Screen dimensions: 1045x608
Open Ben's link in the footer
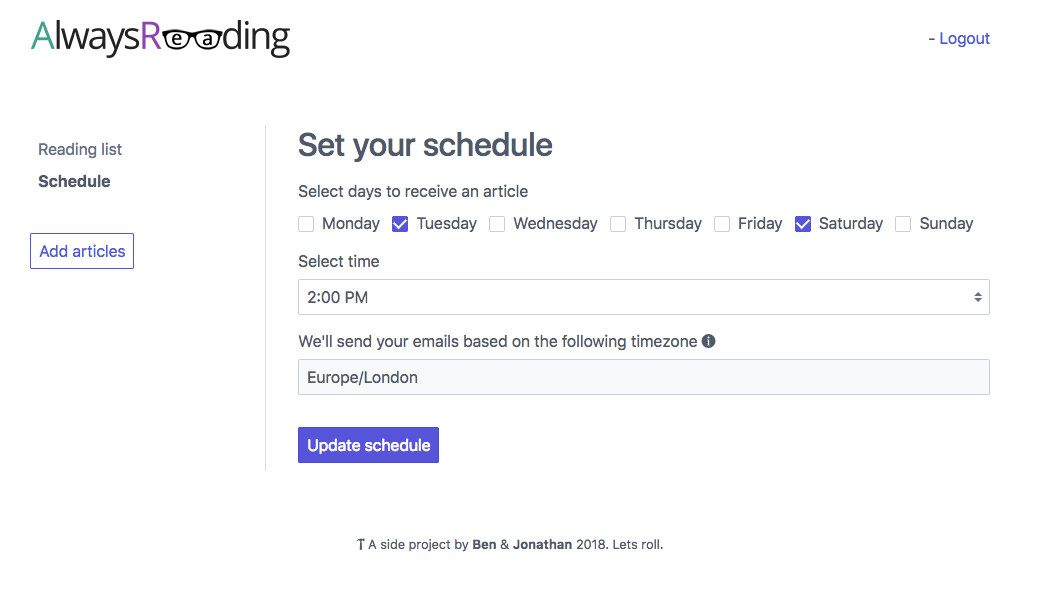(484, 545)
